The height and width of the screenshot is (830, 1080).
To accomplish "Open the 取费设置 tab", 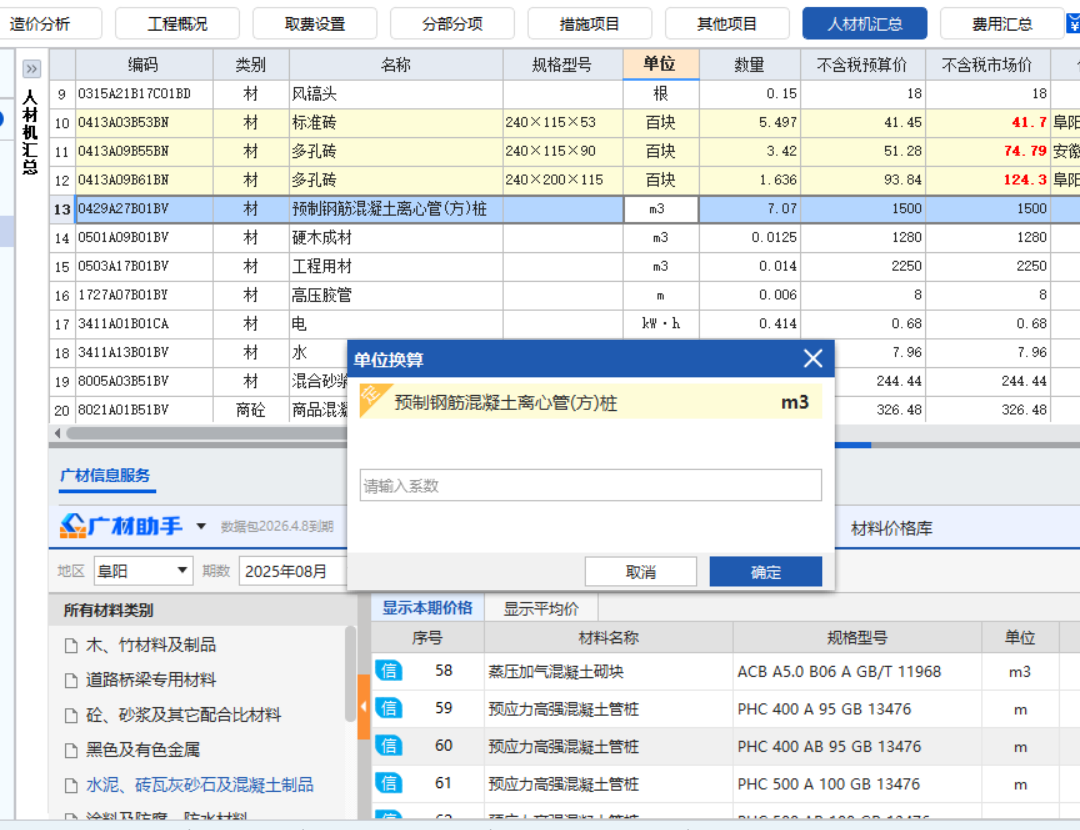I will [315, 24].
